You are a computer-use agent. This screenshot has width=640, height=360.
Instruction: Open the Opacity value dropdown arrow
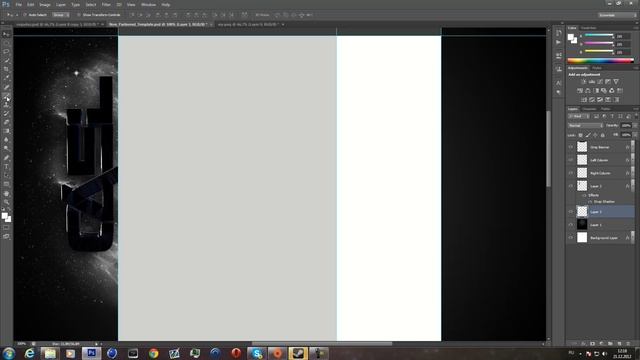[x=635, y=125]
